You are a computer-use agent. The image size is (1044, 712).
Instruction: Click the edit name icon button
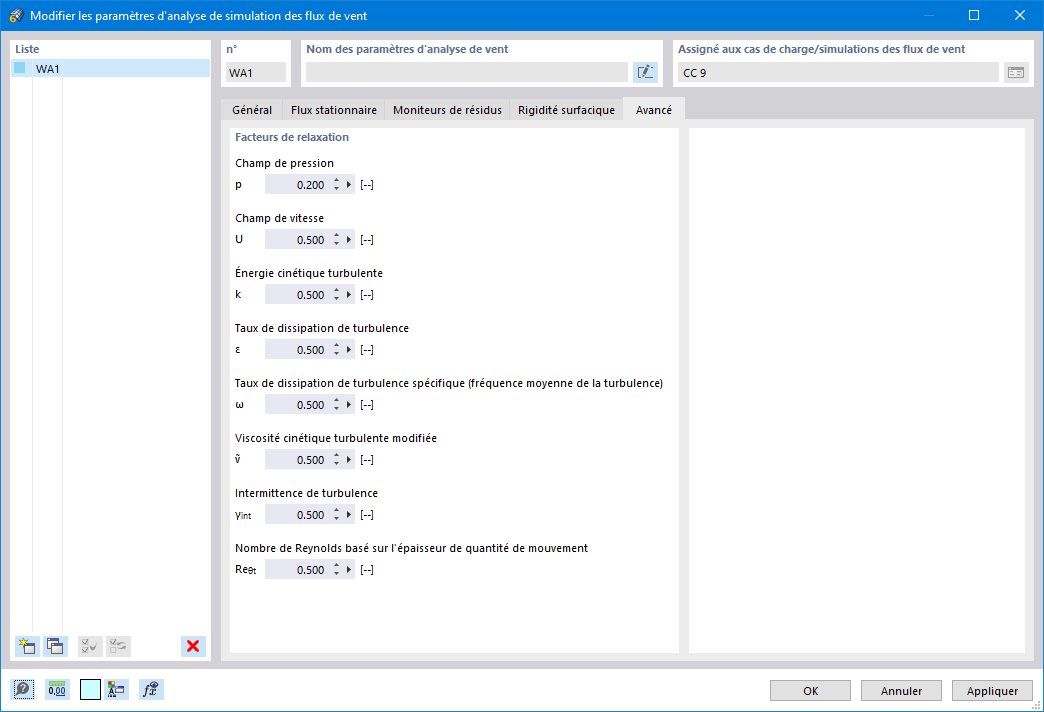tap(645, 73)
